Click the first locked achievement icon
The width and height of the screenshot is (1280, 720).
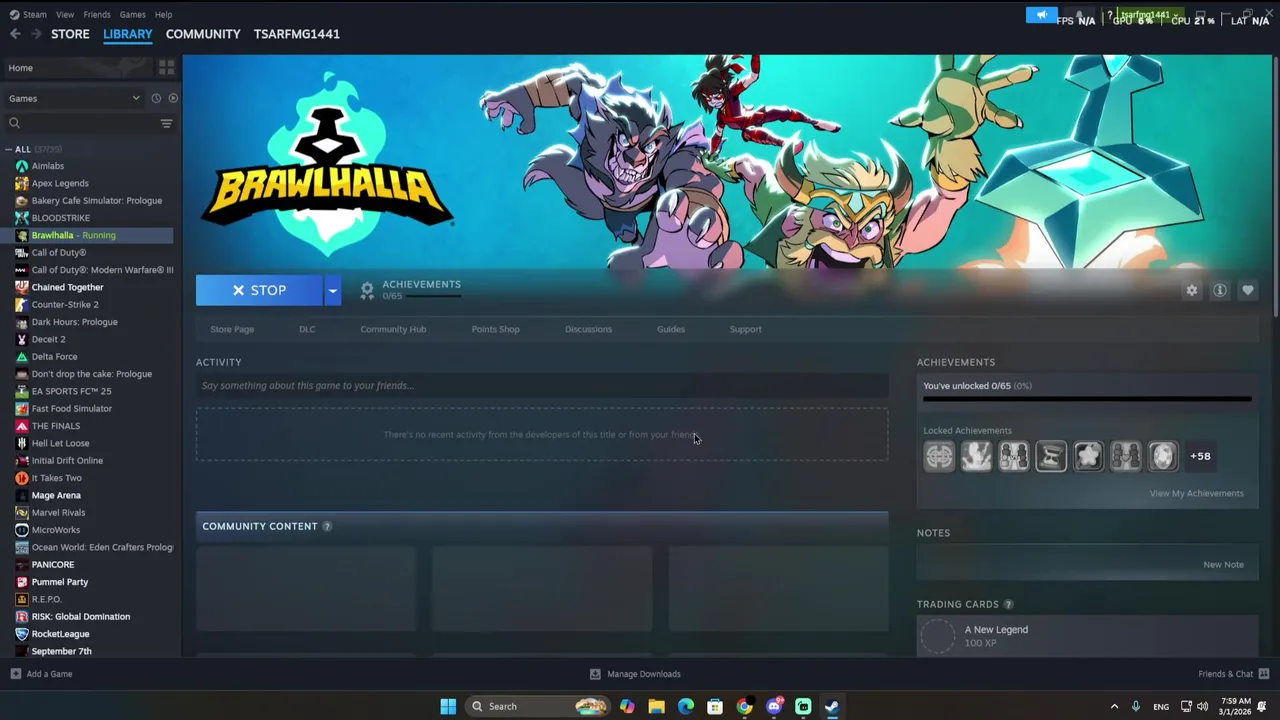[939, 456]
